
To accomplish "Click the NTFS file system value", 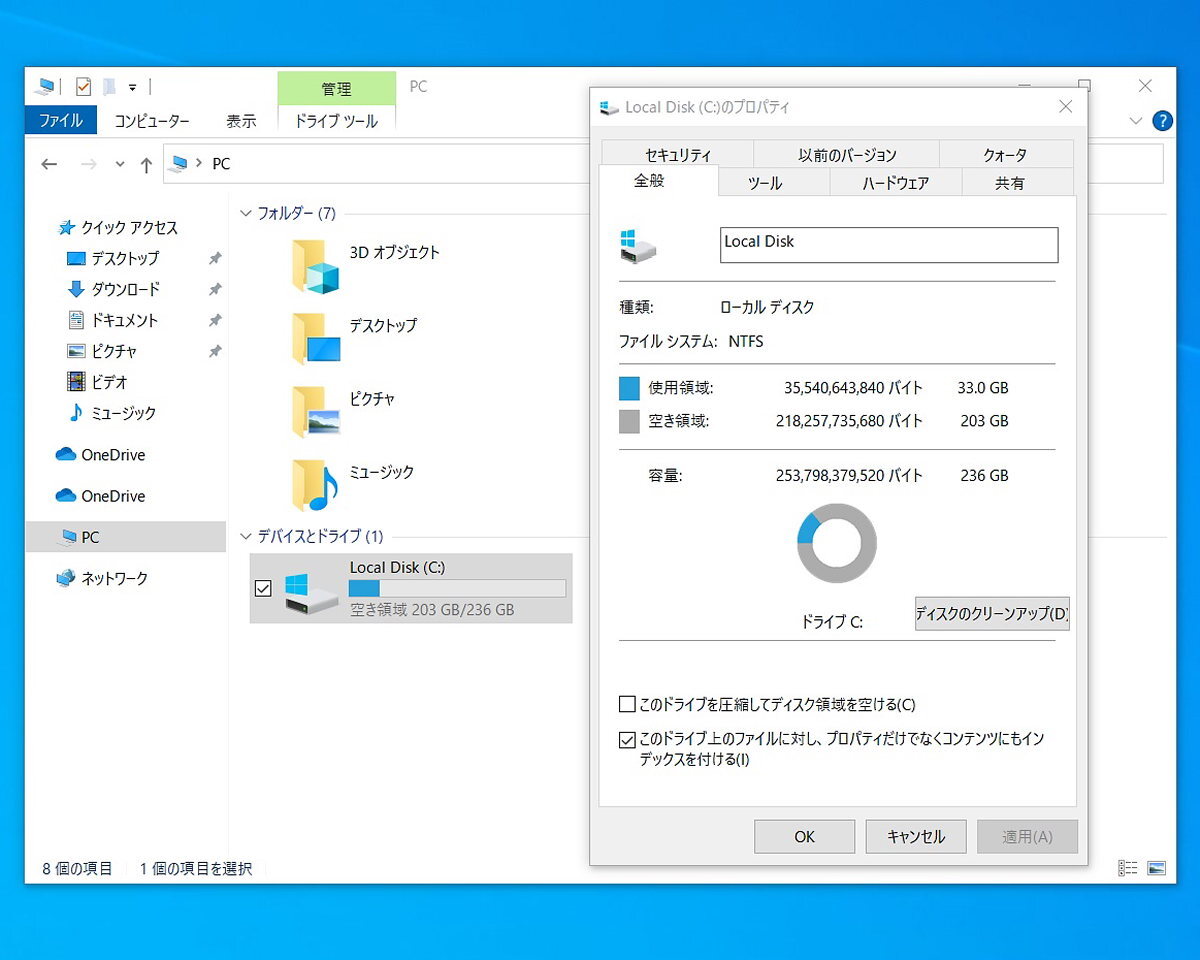I will click(x=745, y=341).
